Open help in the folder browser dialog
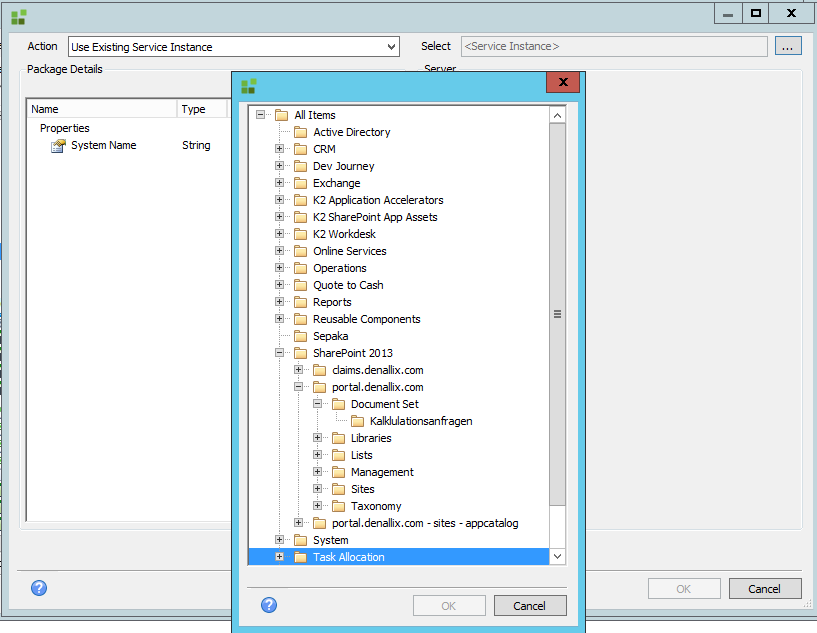 [269, 605]
